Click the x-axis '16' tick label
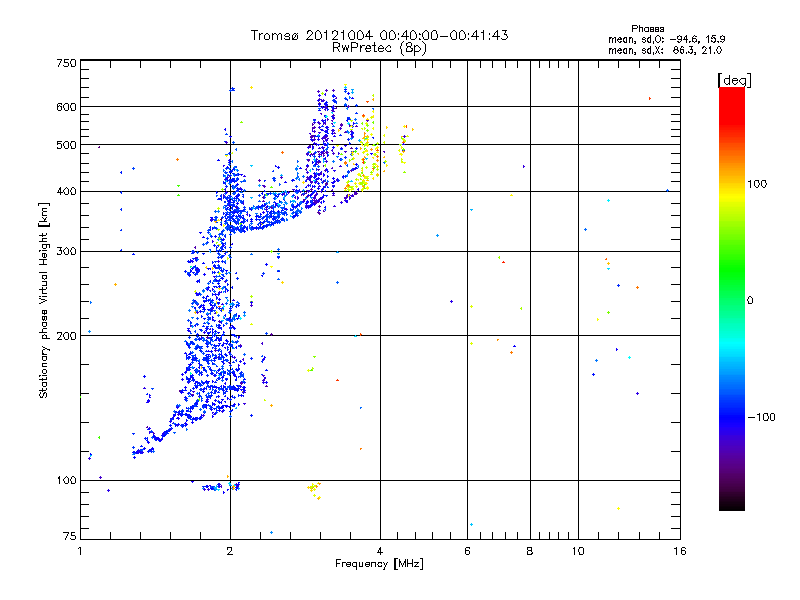 pos(680,551)
